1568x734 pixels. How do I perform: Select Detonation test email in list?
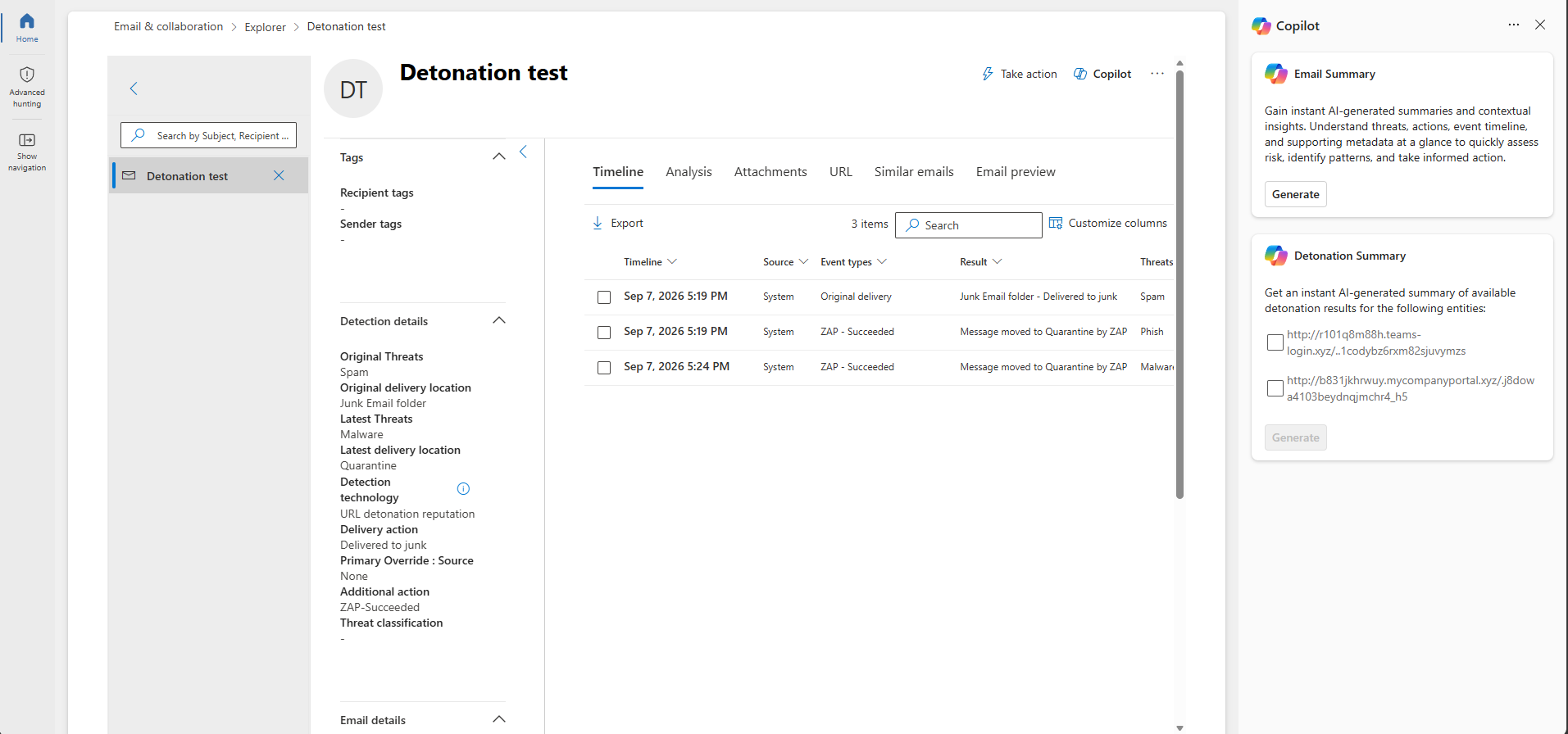(209, 175)
